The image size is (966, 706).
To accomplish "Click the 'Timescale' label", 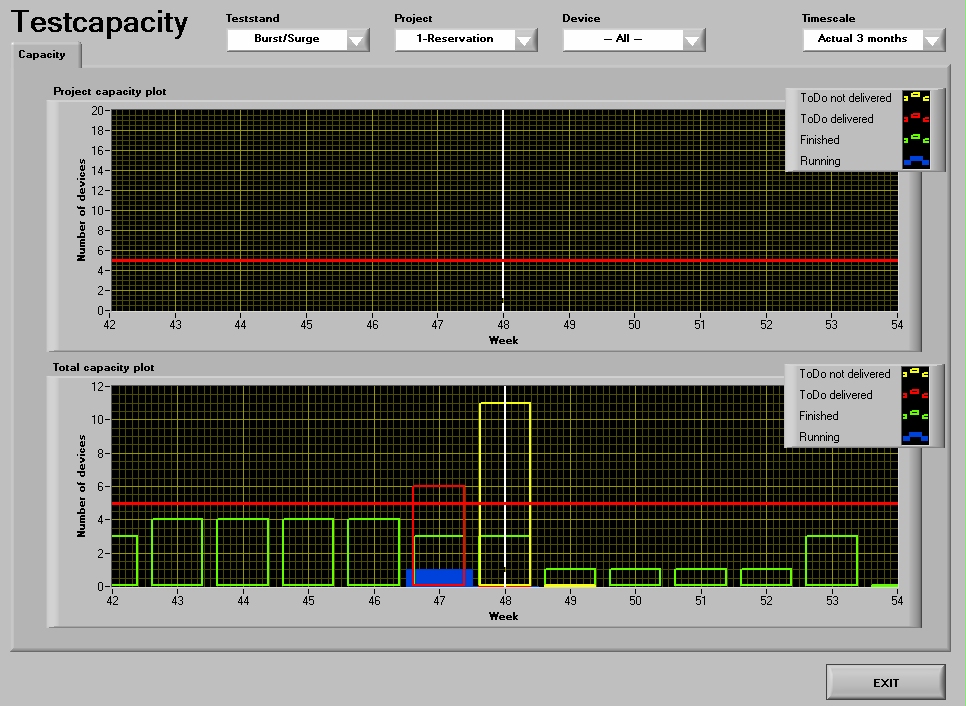I will (829, 18).
